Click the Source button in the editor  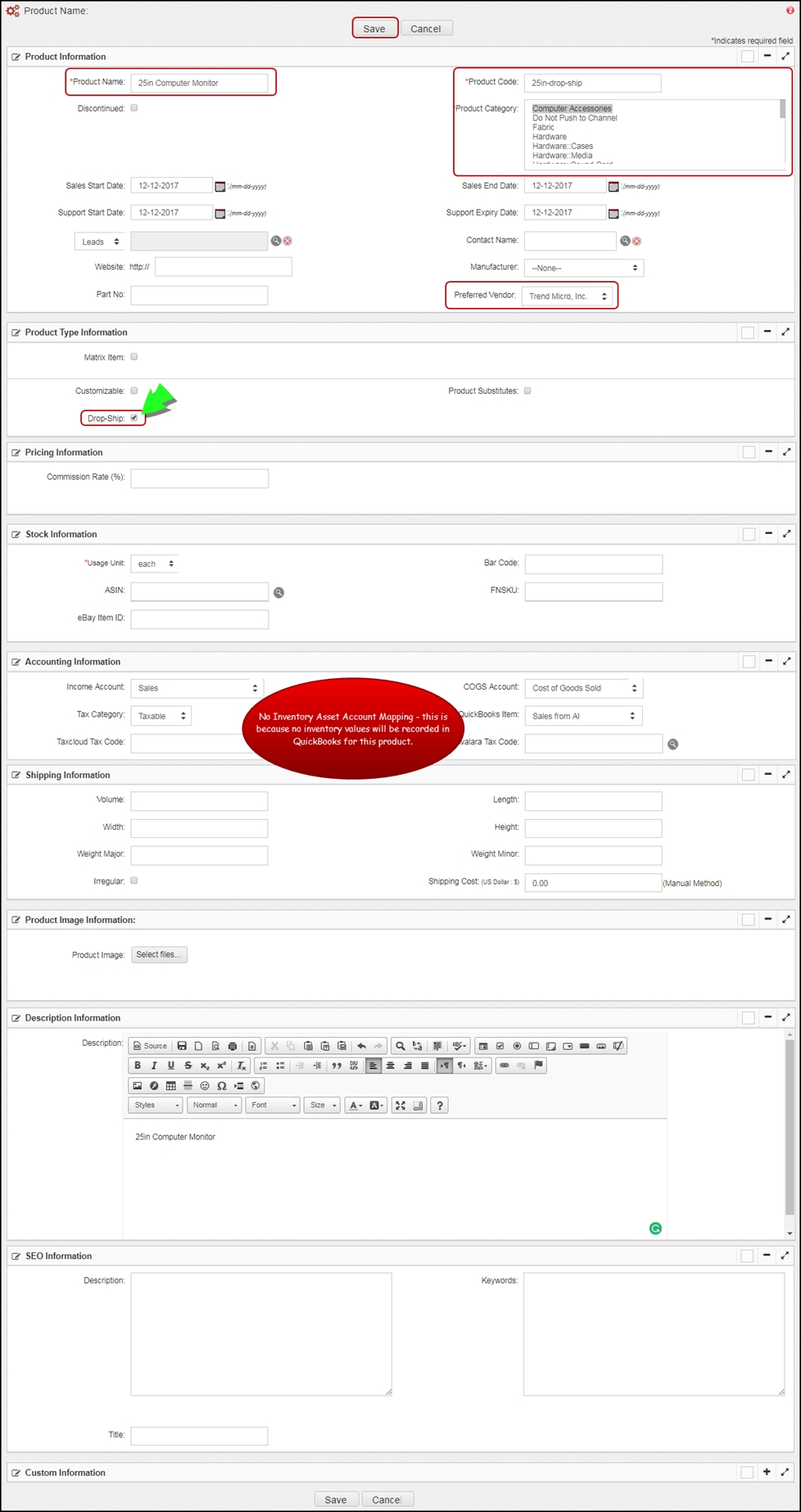pyautogui.click(x=150, y=1046)
